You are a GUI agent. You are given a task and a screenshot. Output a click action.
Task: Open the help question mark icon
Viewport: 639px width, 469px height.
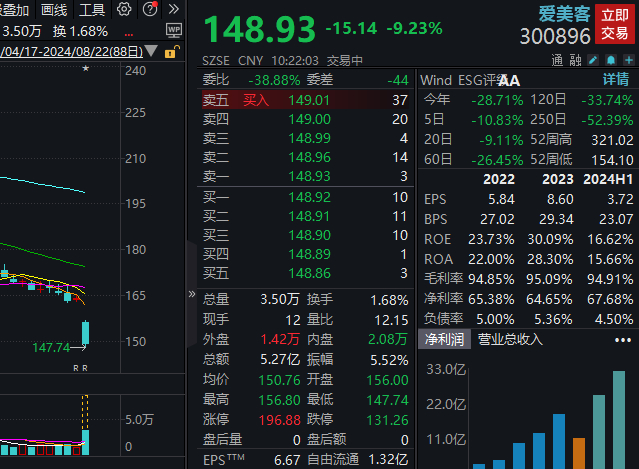(x=150, y=9)
